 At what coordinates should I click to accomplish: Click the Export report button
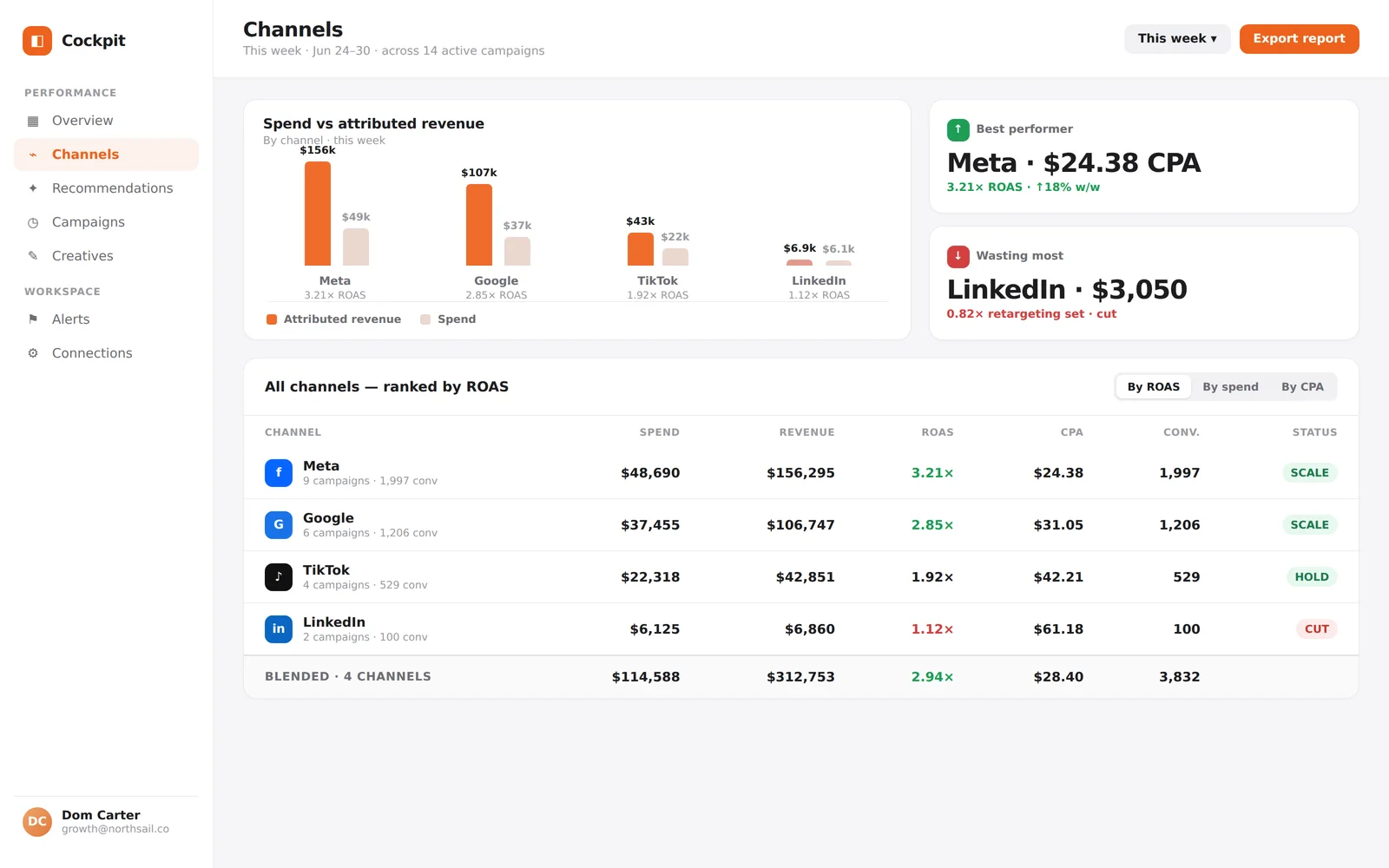(1299, 39)
